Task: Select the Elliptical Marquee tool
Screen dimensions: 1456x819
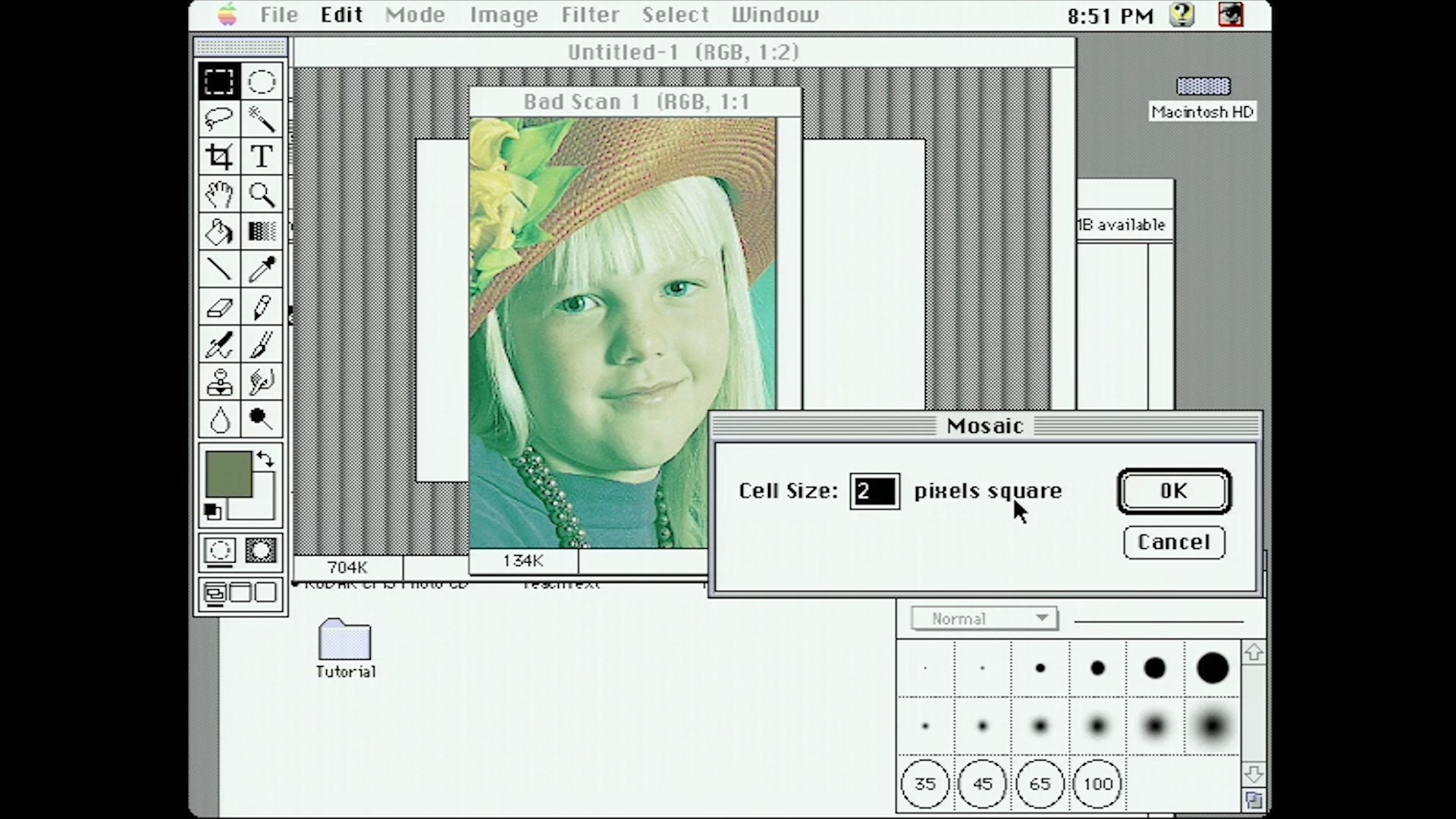Action: 262,81
